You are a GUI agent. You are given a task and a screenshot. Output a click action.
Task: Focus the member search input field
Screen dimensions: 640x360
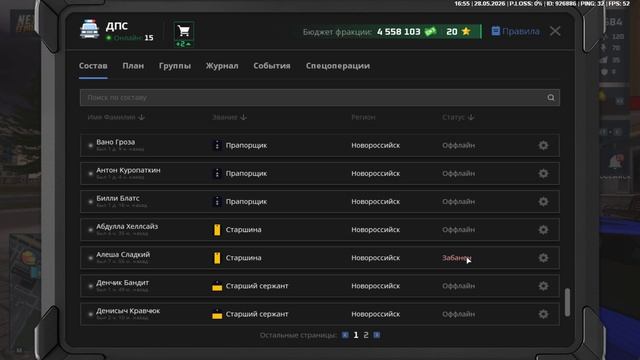pos(320,98)
